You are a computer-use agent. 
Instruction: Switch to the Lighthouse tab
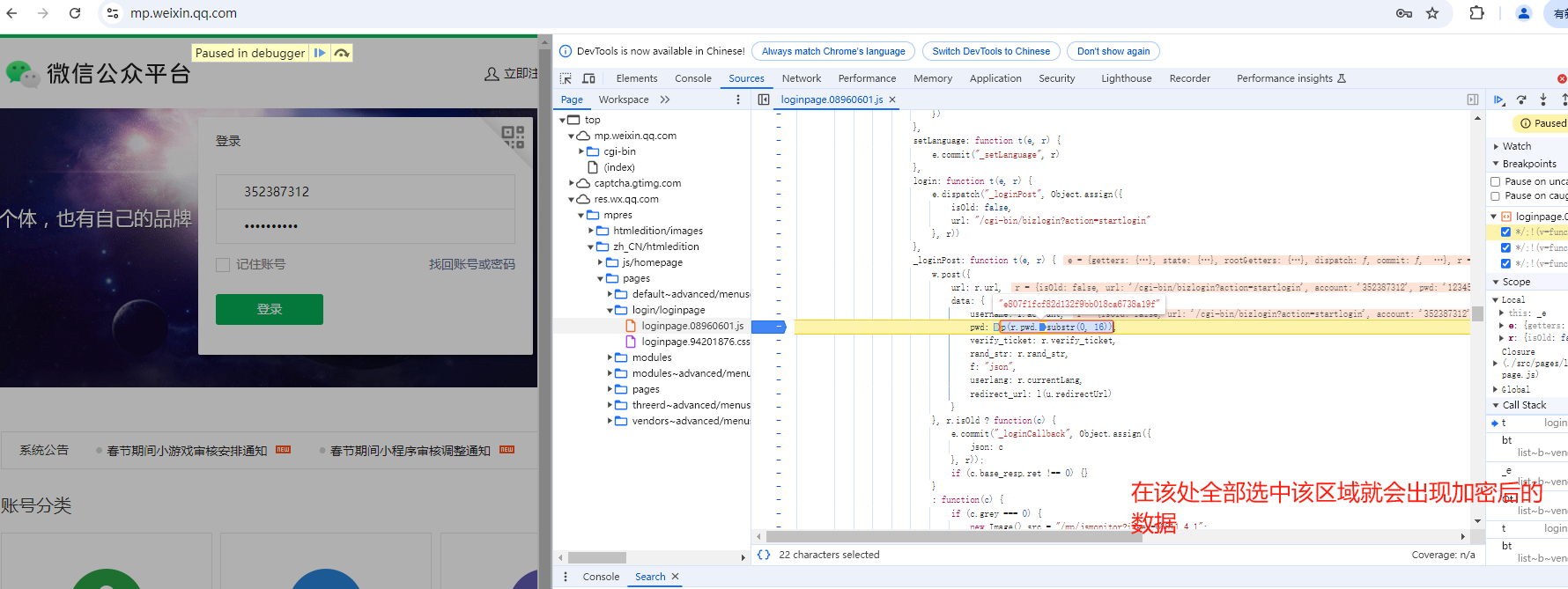tap(1127, 78)
